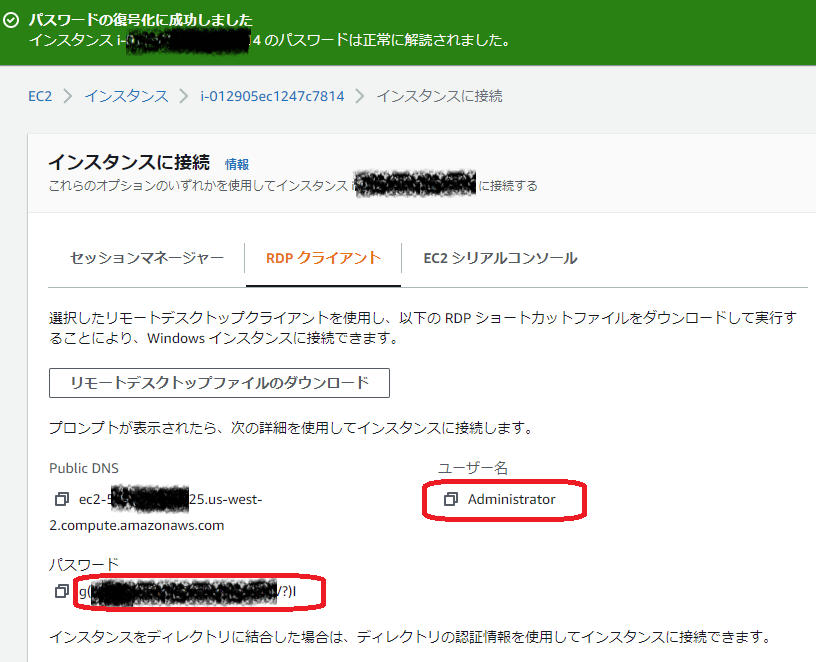
Task: Click the Administrator username text
Action: [x=511, y=499]
